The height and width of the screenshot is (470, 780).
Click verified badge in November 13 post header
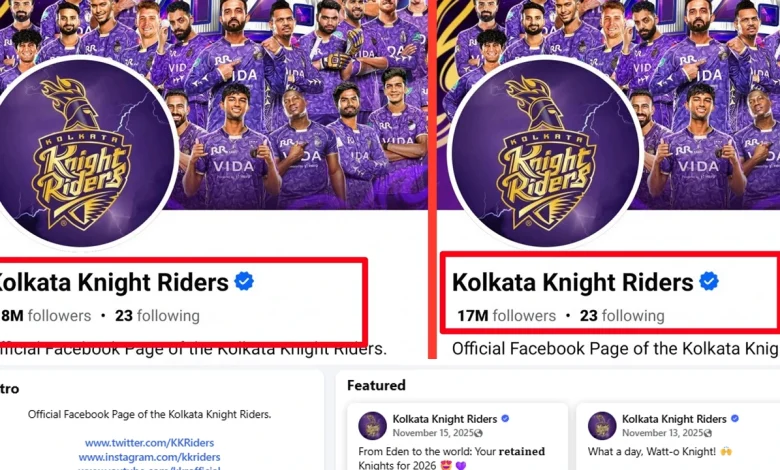735,419
